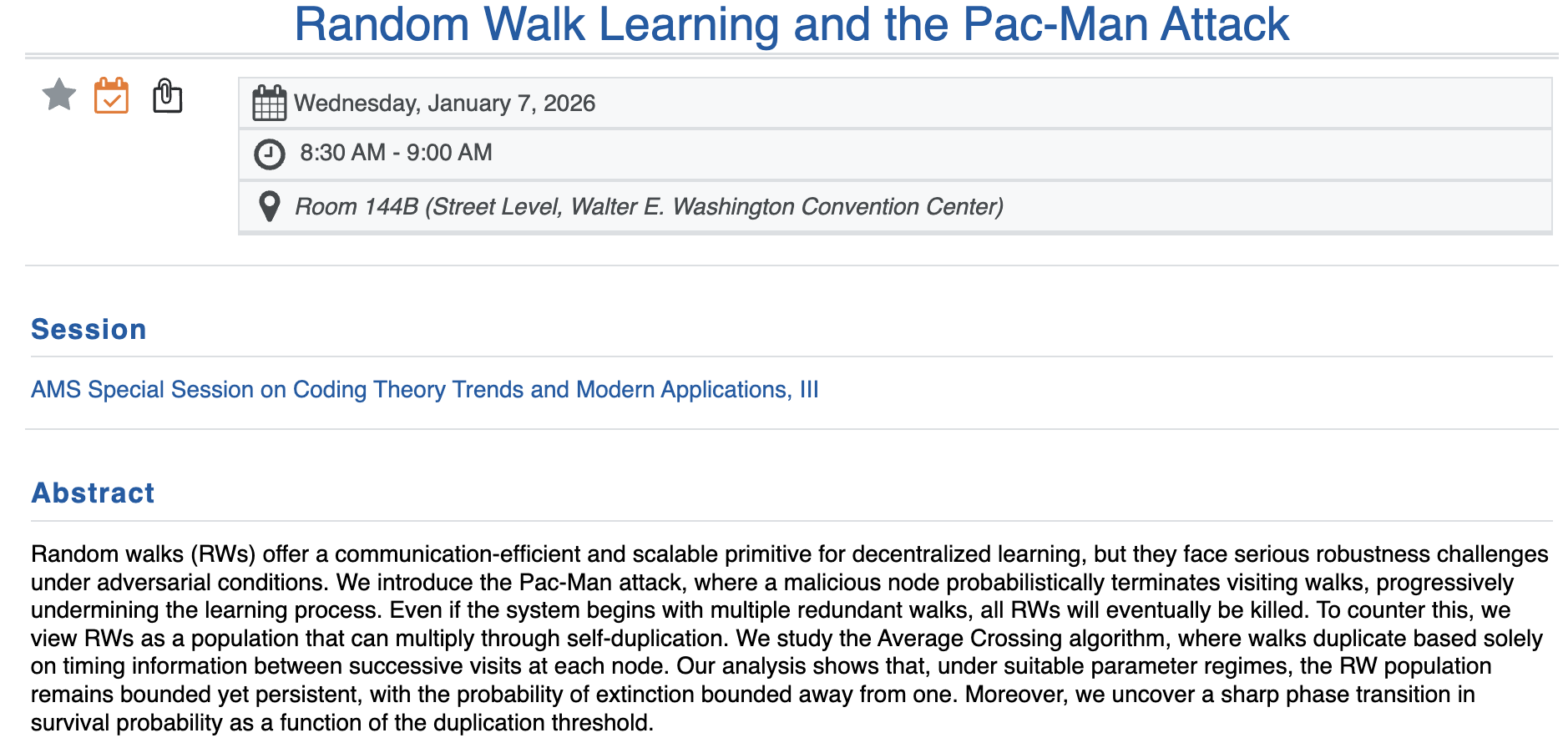
Task: Click the Random Walk Learning title
Action: [791, 24]
